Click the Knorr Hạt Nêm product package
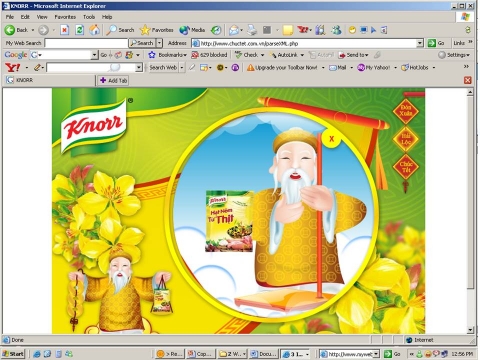This screenshot has width=480, height=360. (229, 221)
